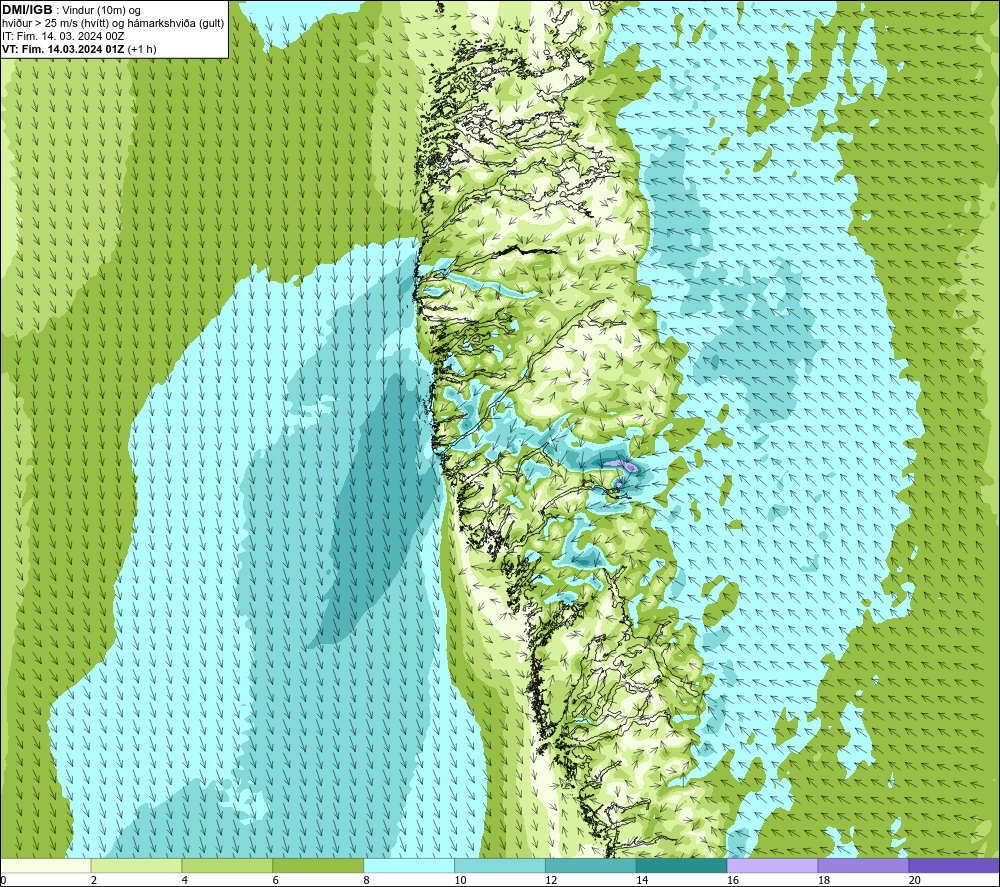Click the legend scale label '10'
1000x887 pixels.
coord(460,880)
